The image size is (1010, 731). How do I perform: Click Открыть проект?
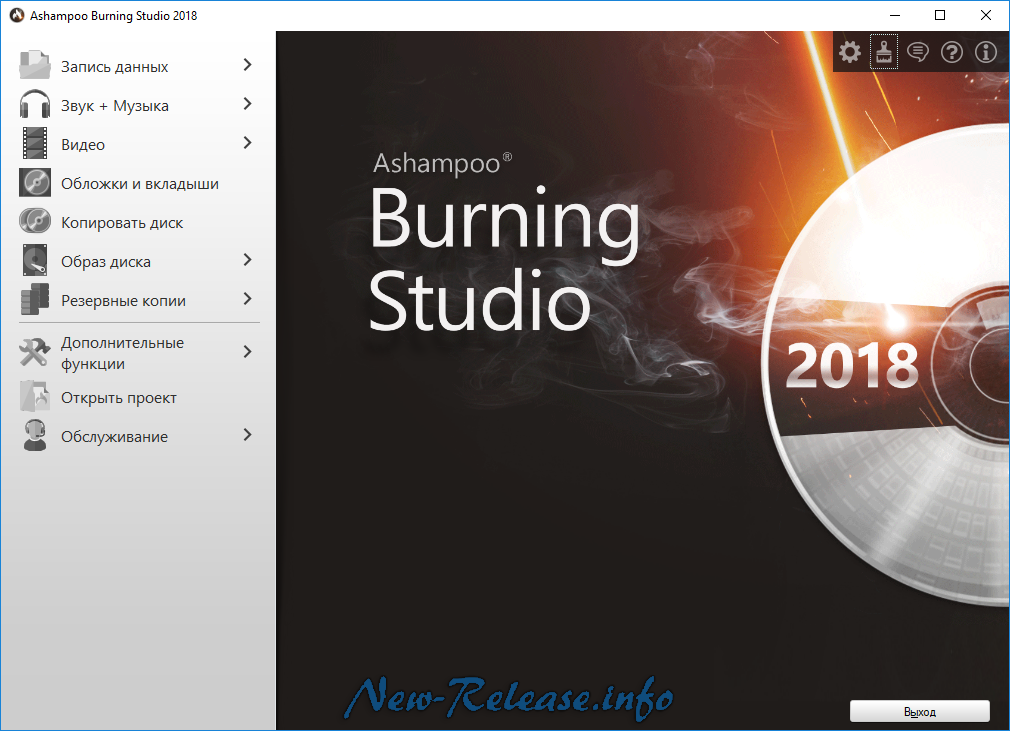click(x=138, y=397)
